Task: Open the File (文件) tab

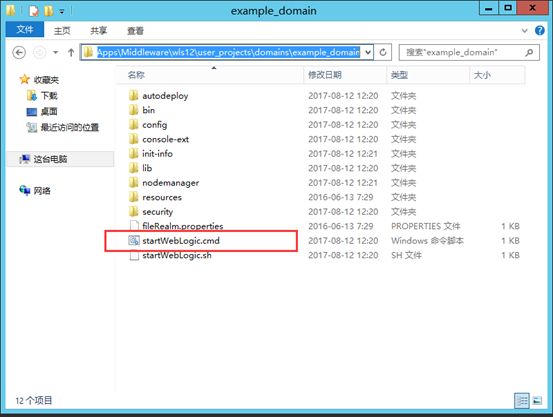Action: click(x=25, y=30)
